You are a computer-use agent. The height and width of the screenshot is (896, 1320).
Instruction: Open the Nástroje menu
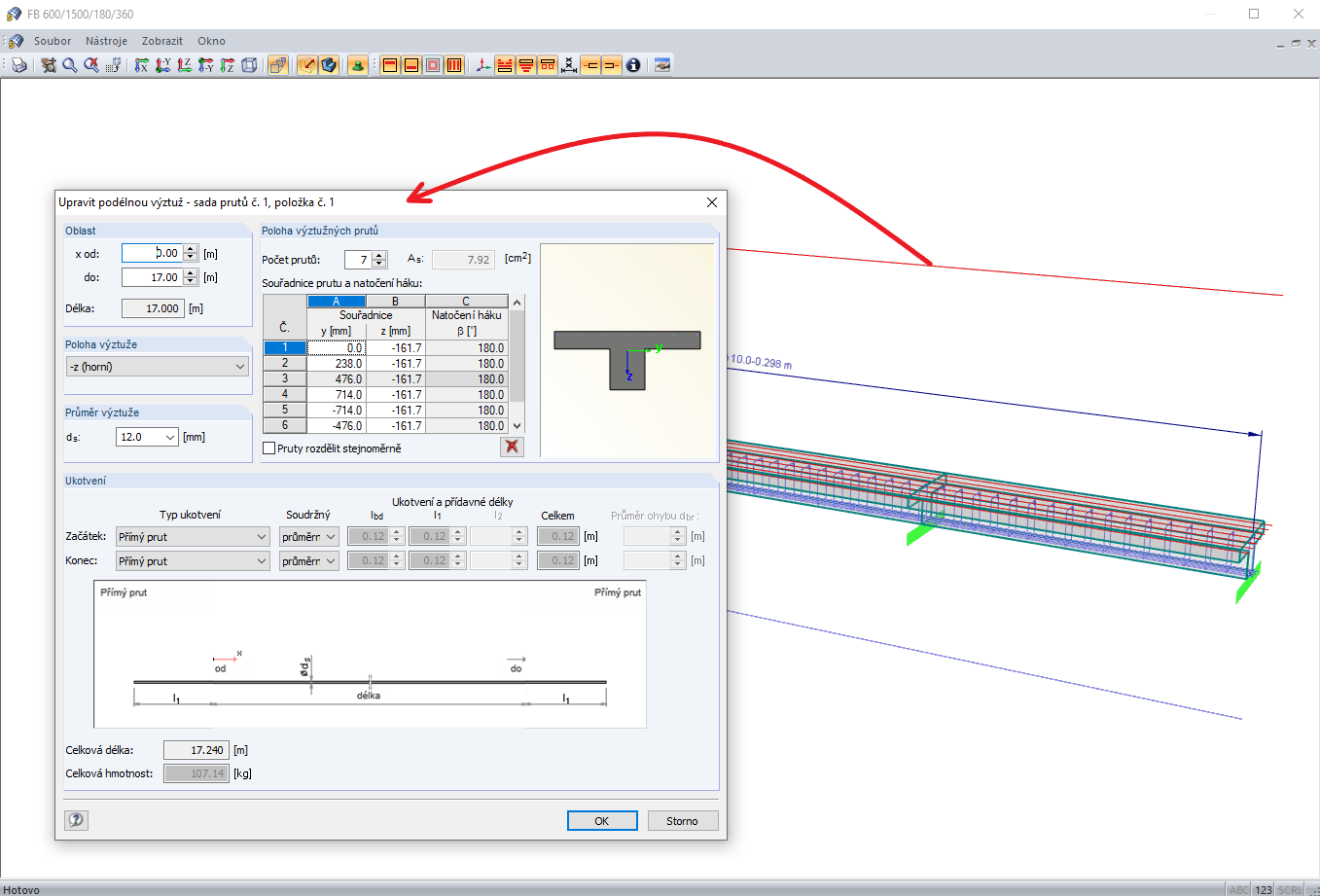click(x=106, y=41)
